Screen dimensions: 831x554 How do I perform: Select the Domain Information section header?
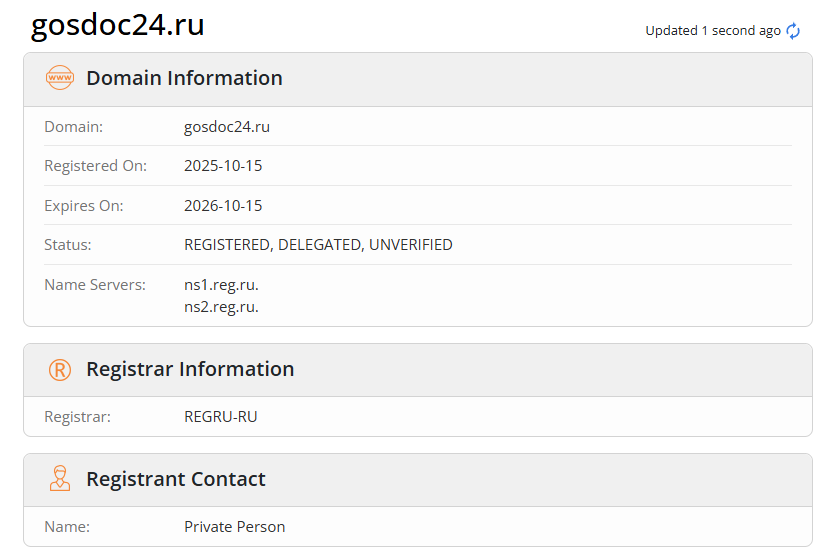coord(184,78)
